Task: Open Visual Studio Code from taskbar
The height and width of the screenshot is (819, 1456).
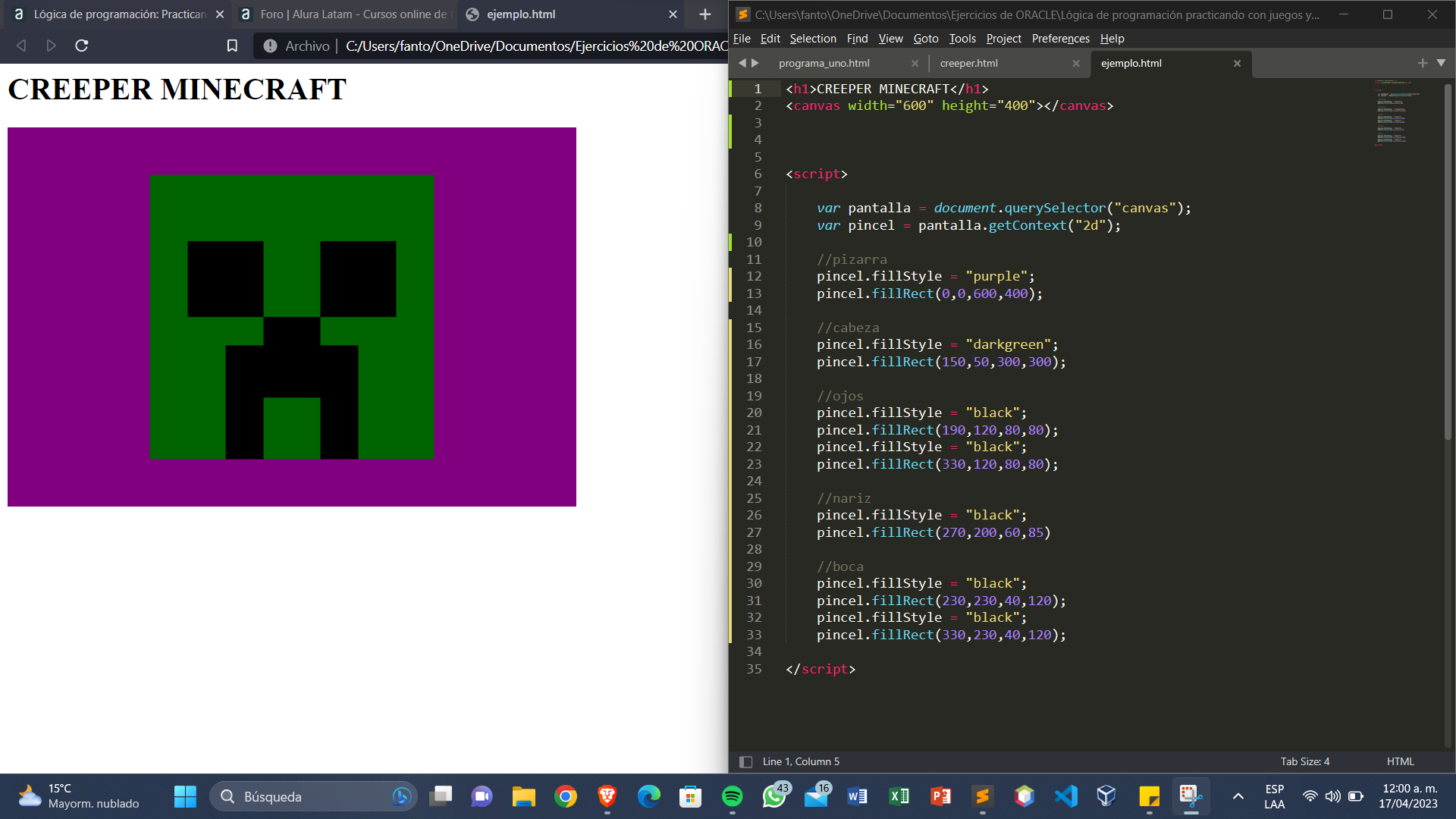Action: (x=1066, y=796)
